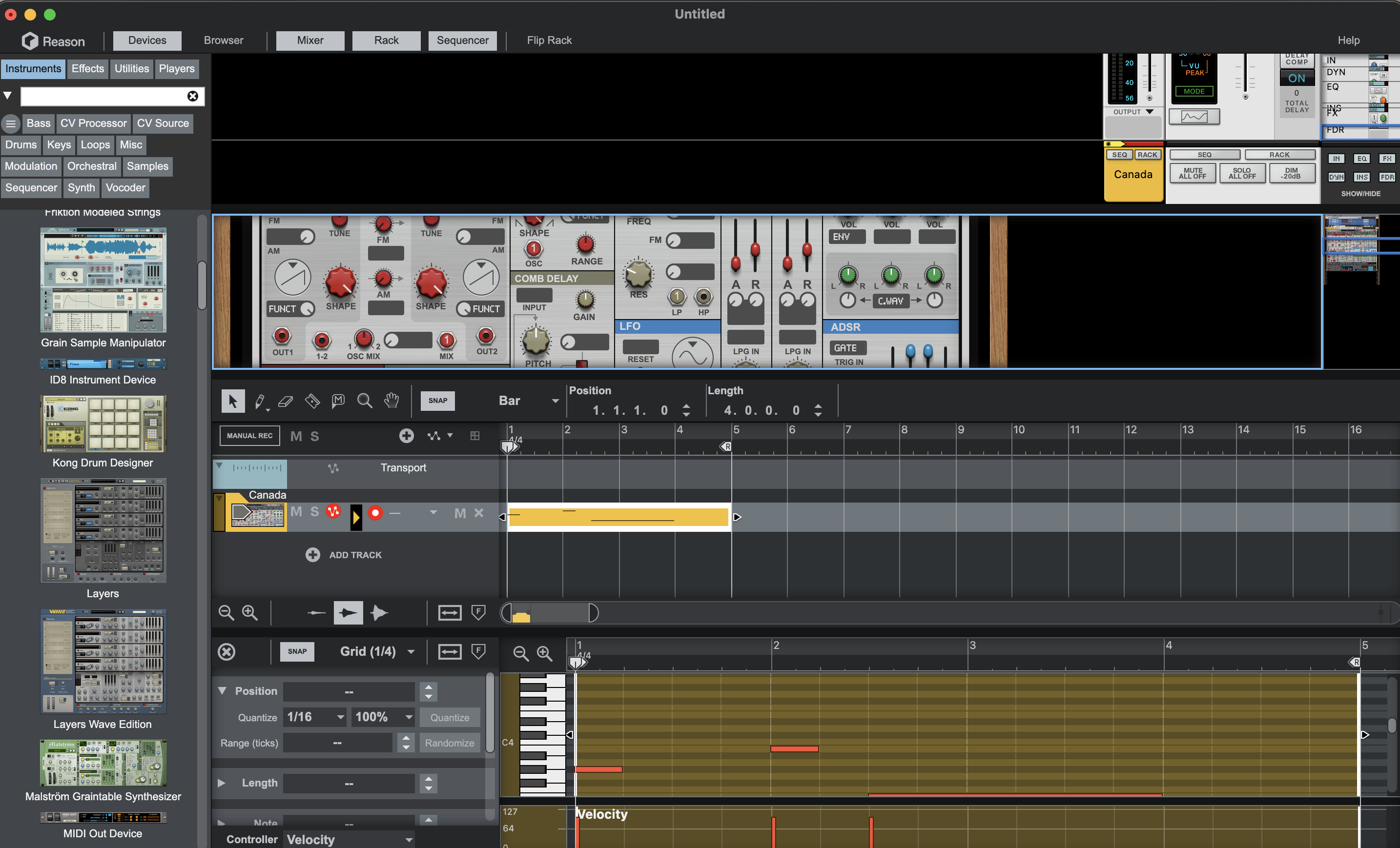
Task: Switch to the Players tab
Action: 177,69
